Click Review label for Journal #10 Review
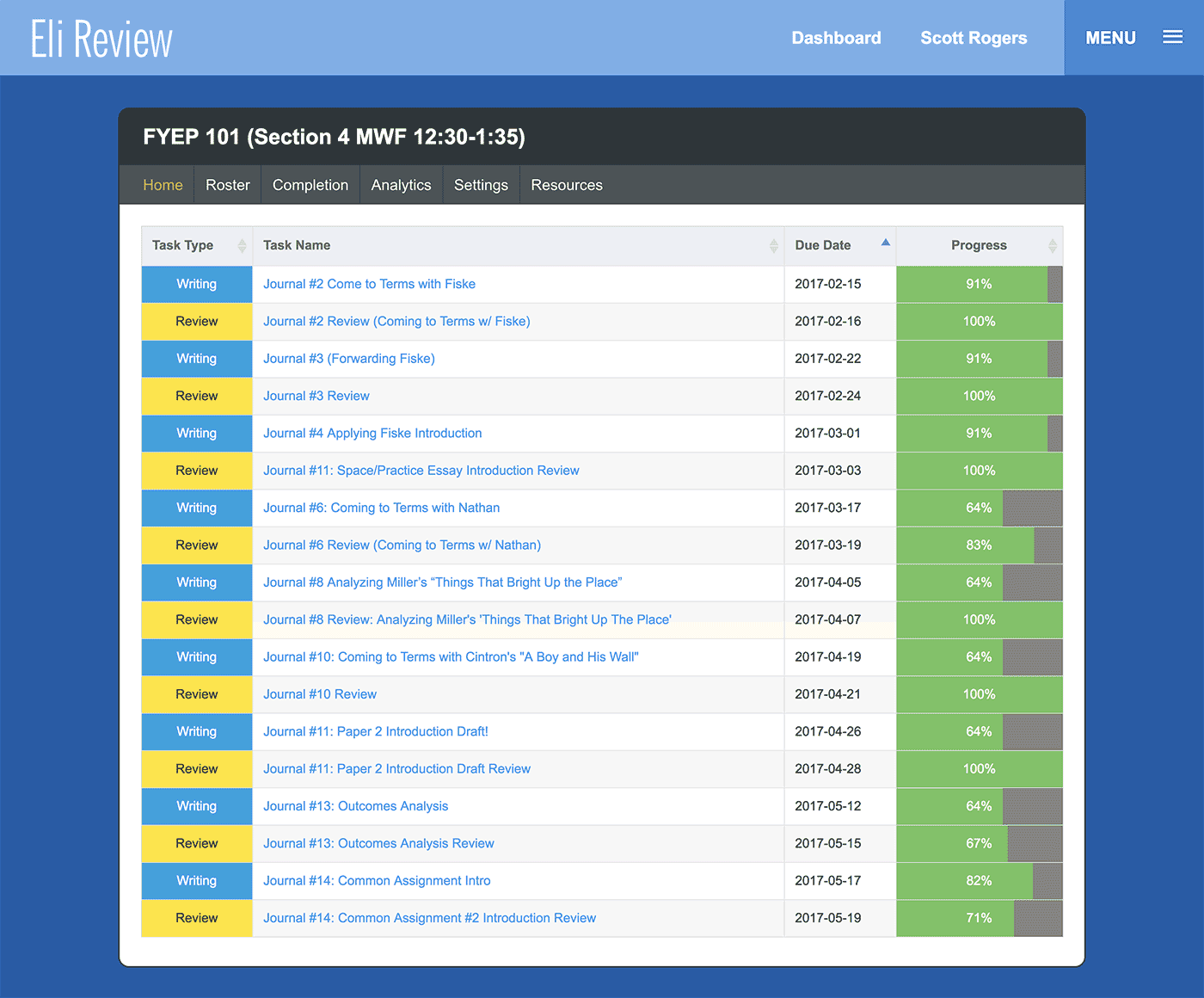 197,694
